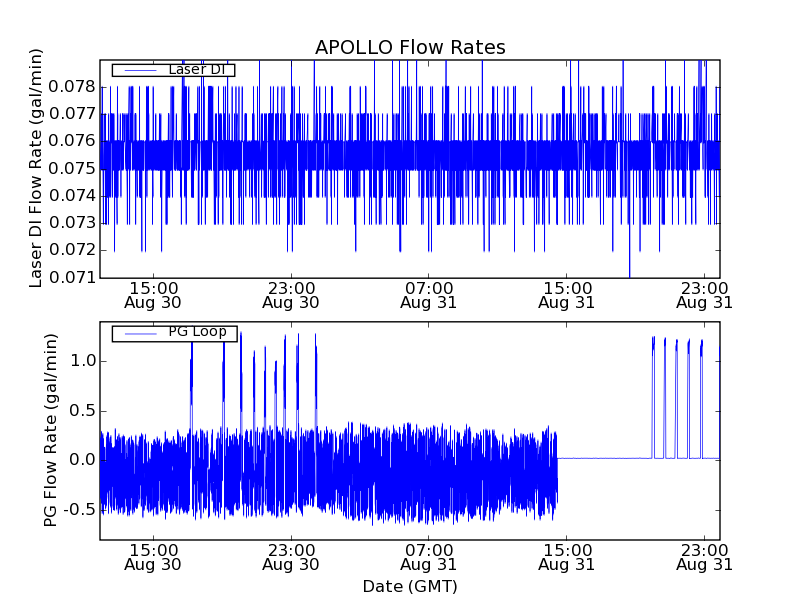This screenshot has width=800, height=600.
Task: Click top plot's 23:00 Aug 30 tick label
Action: [290, 294]
